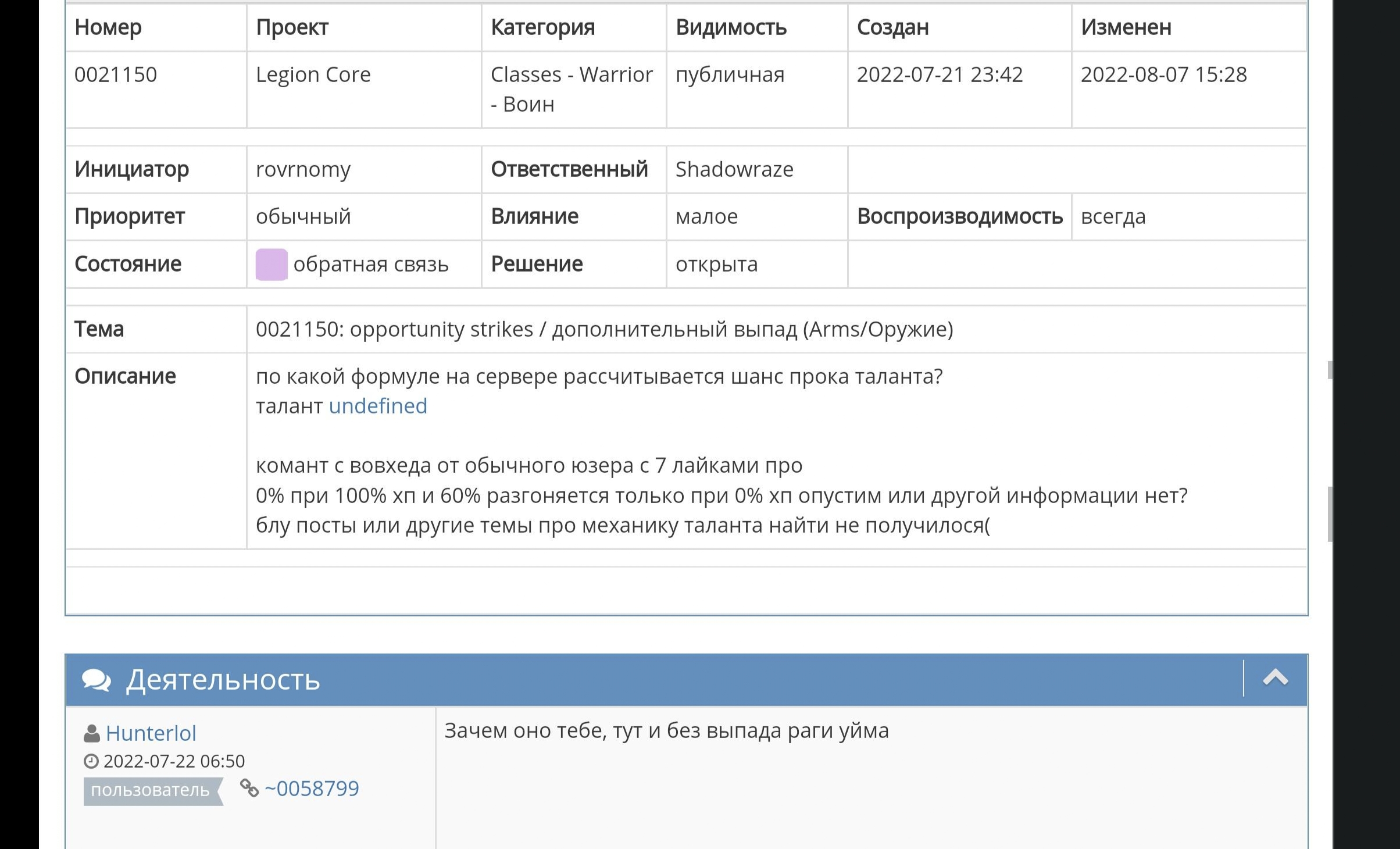The width and height of the screenshot is (1400, 849).
Task: Click the Hunterlol comment text about раги
Action: pyautogui.click(x=667, y=730)
